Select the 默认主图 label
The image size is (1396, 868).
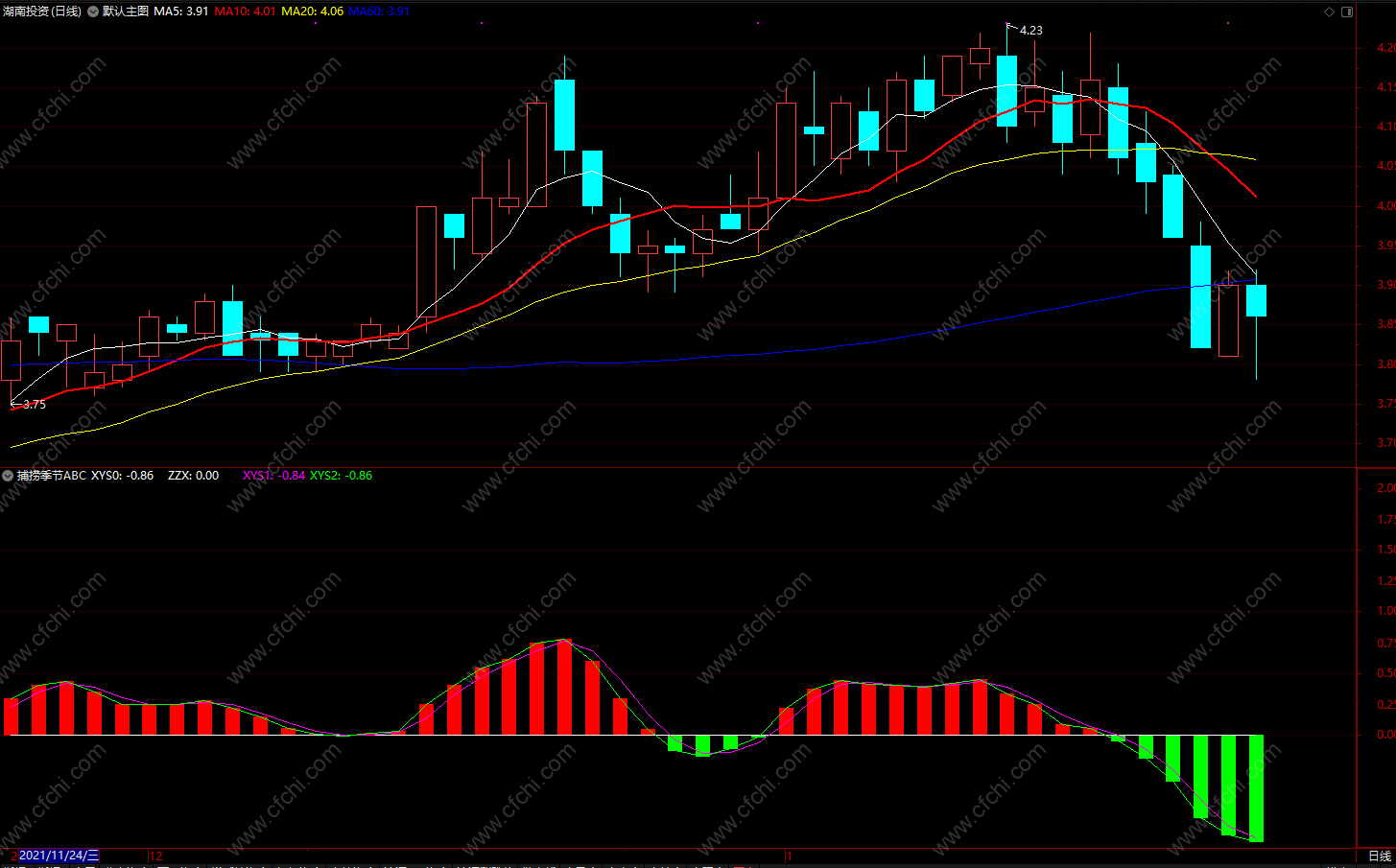[x=126, y=12]
